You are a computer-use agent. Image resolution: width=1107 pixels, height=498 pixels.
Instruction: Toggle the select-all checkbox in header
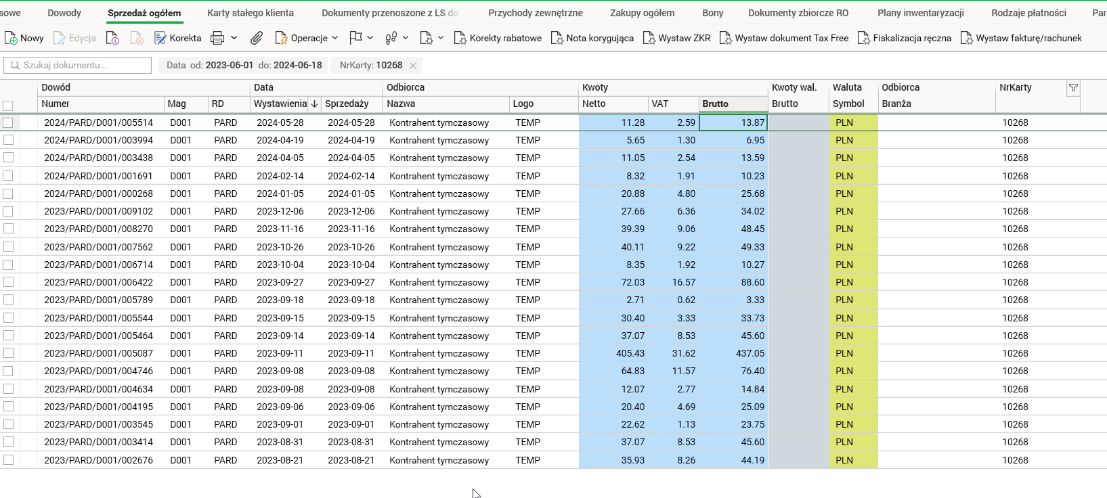click(8, 105)
